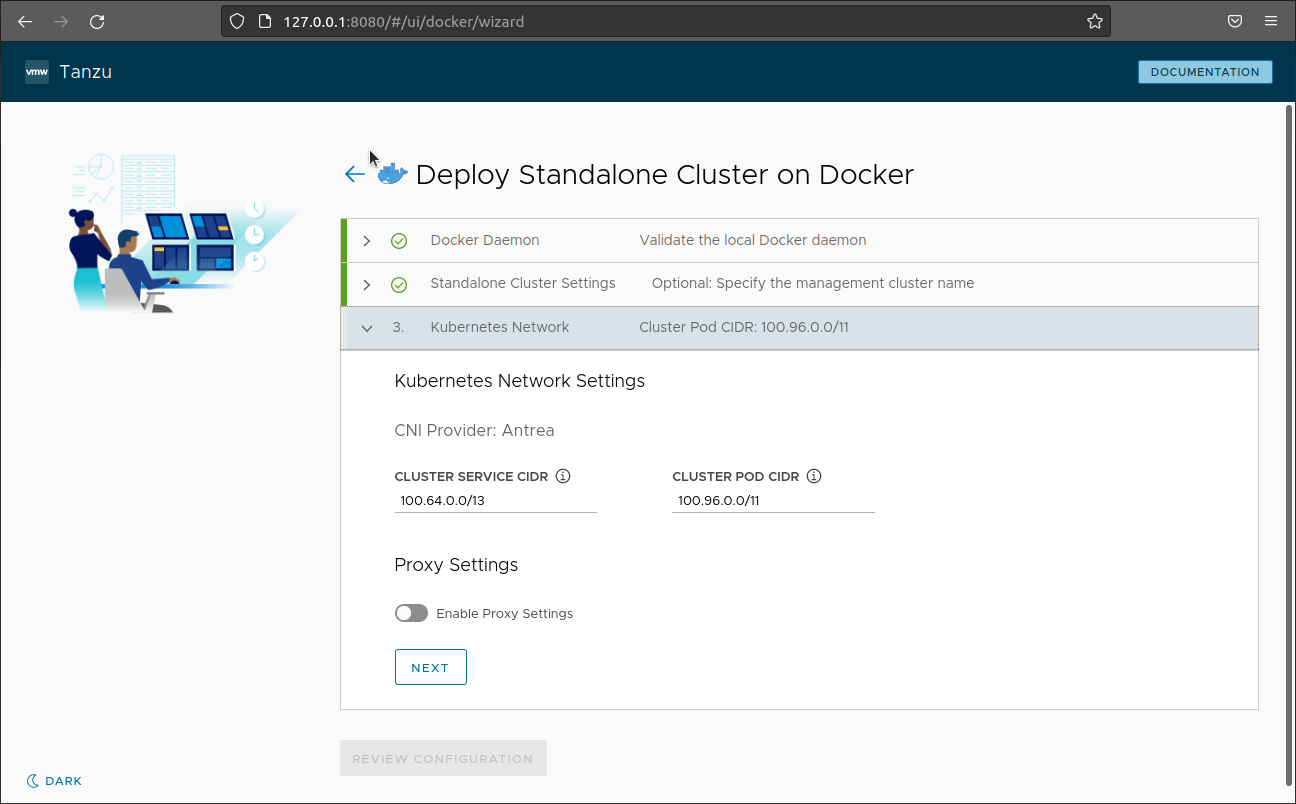Click 'Cluster Pod CIDR: 100.96.0.0/11' summary text

point(744,328)
